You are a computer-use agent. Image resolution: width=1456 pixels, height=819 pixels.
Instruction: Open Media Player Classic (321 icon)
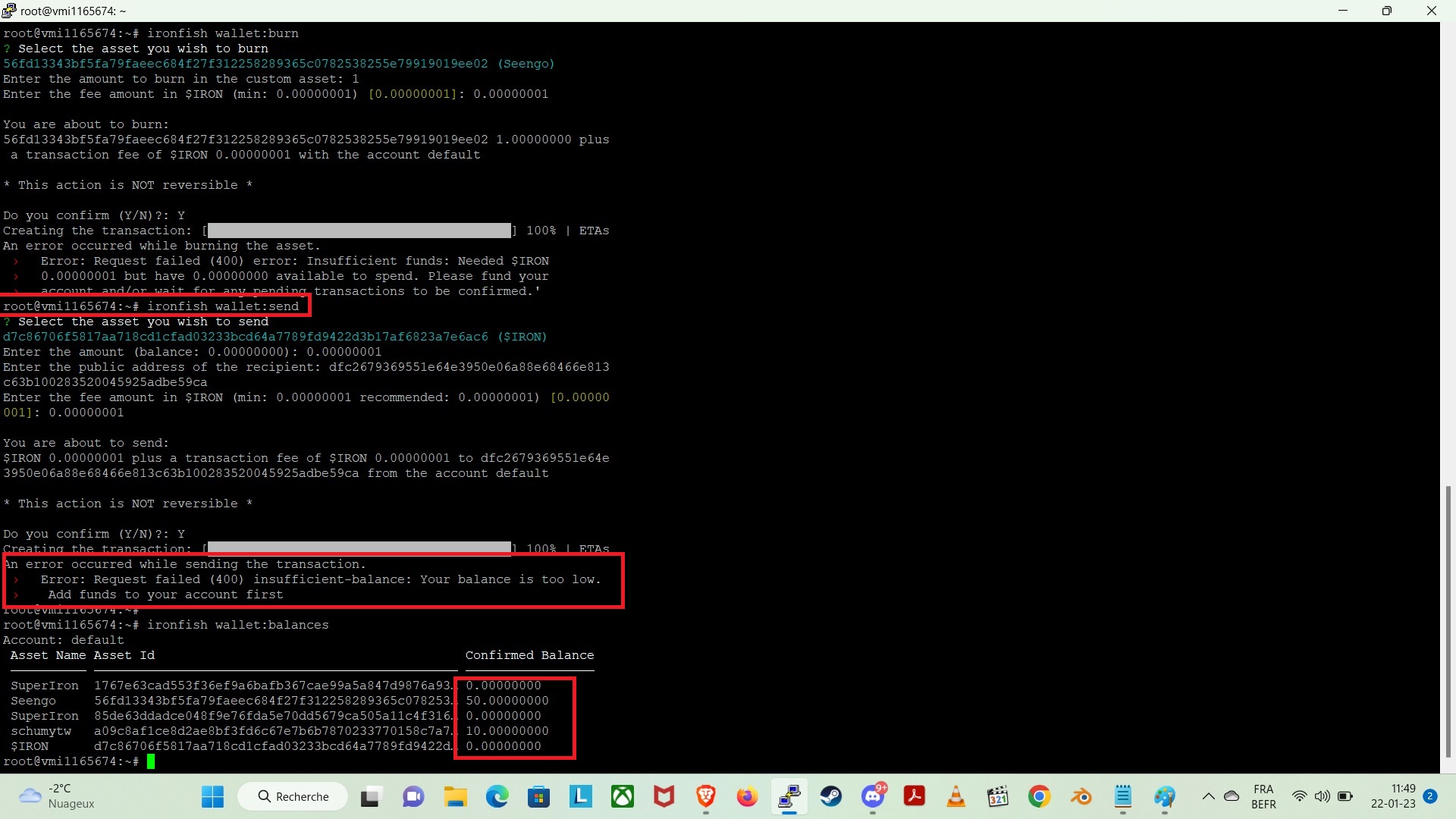[x=997, y=796]
